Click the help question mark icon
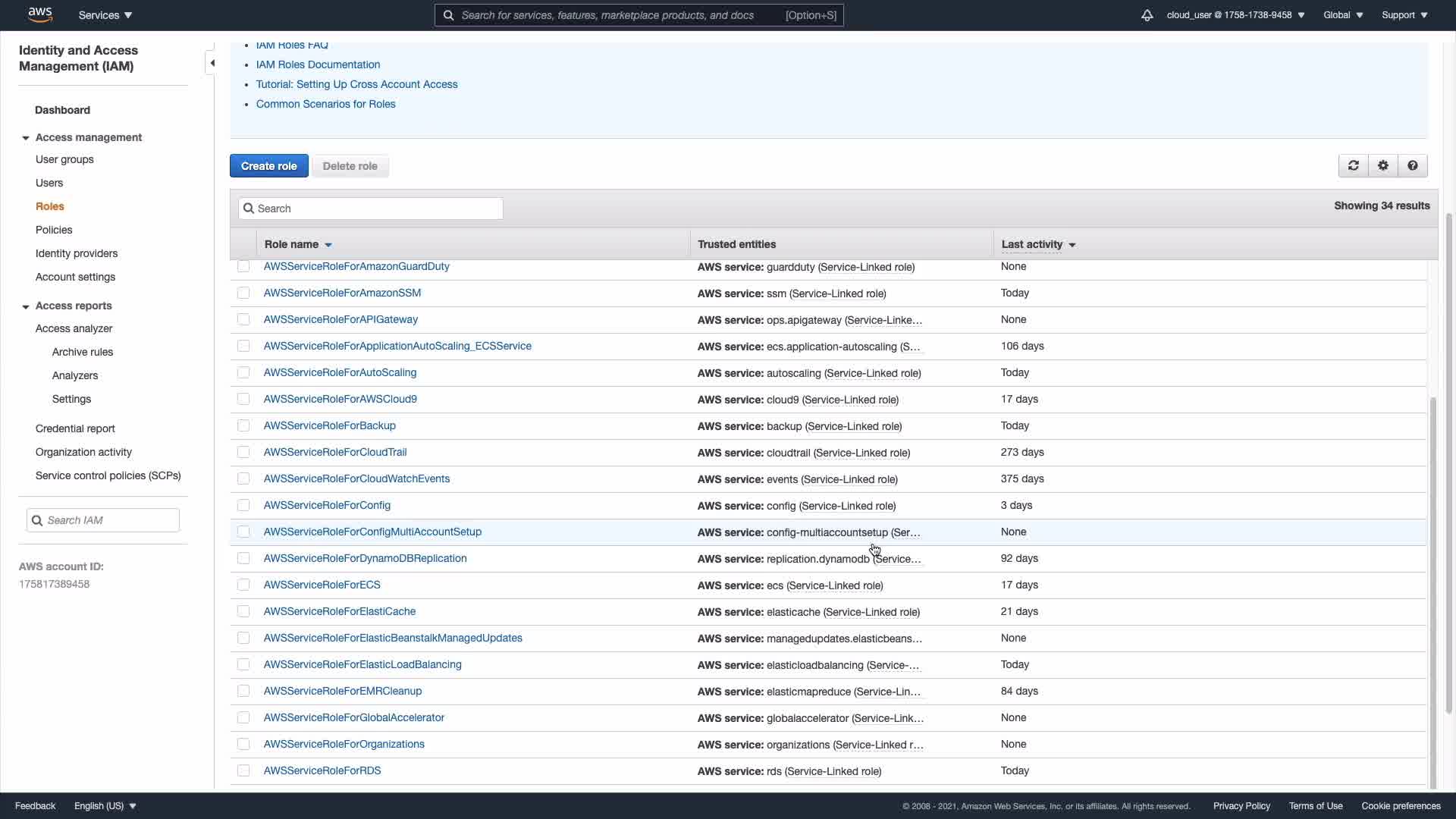Viewport: 1456px width, 819px height. 1412,166
